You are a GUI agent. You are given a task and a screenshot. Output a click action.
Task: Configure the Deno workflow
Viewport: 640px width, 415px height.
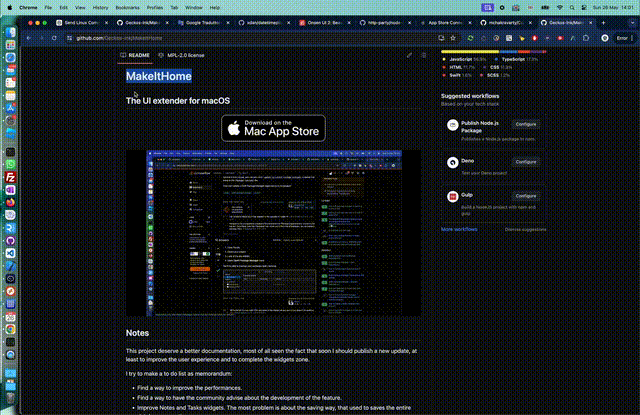coord(526,161)
